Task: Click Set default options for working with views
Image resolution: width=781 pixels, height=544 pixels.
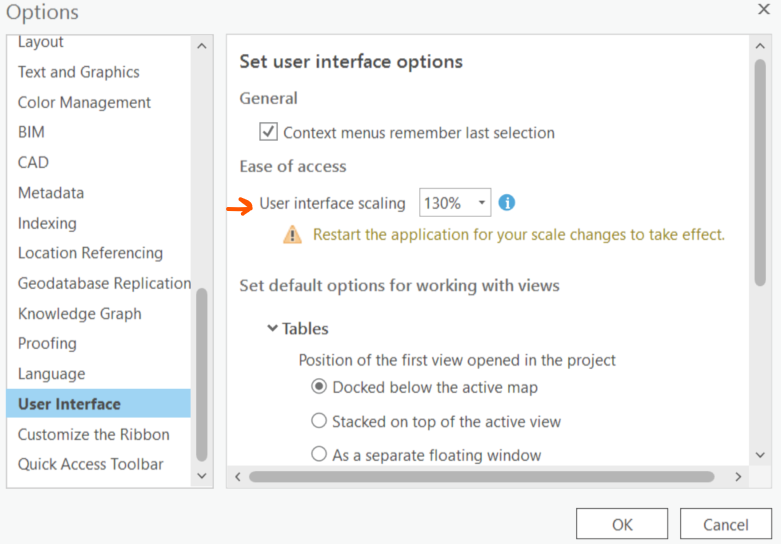Action: coord(399,286)
